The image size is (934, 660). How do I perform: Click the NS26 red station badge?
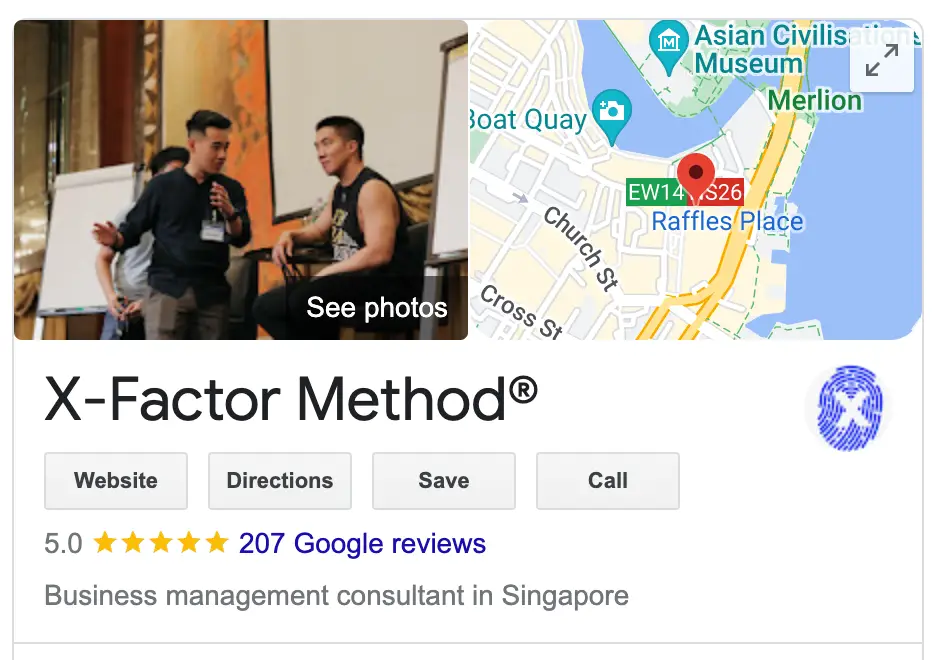pos(720,192)
